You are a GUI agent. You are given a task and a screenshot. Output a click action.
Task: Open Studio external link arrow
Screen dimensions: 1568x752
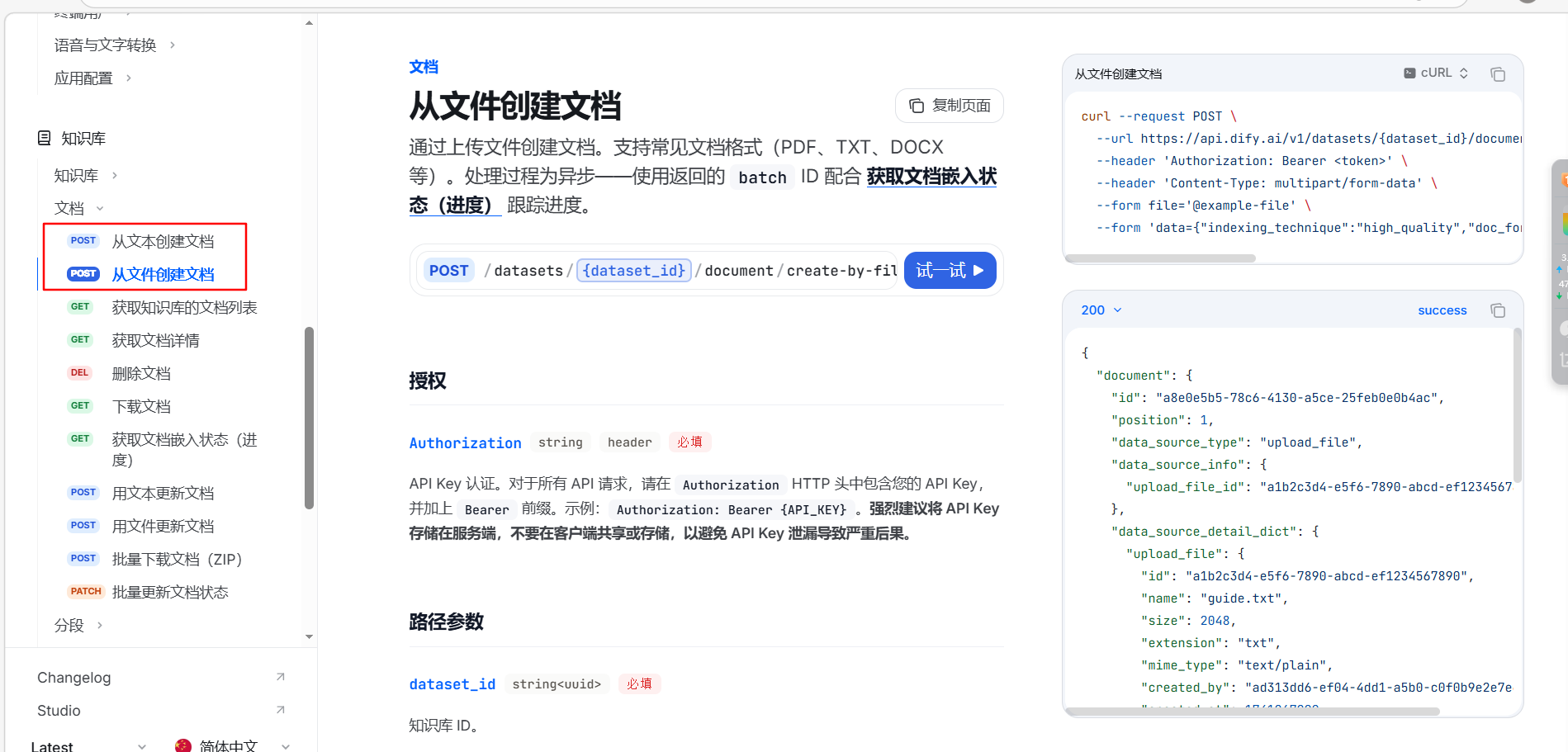[x=280, y=710]
